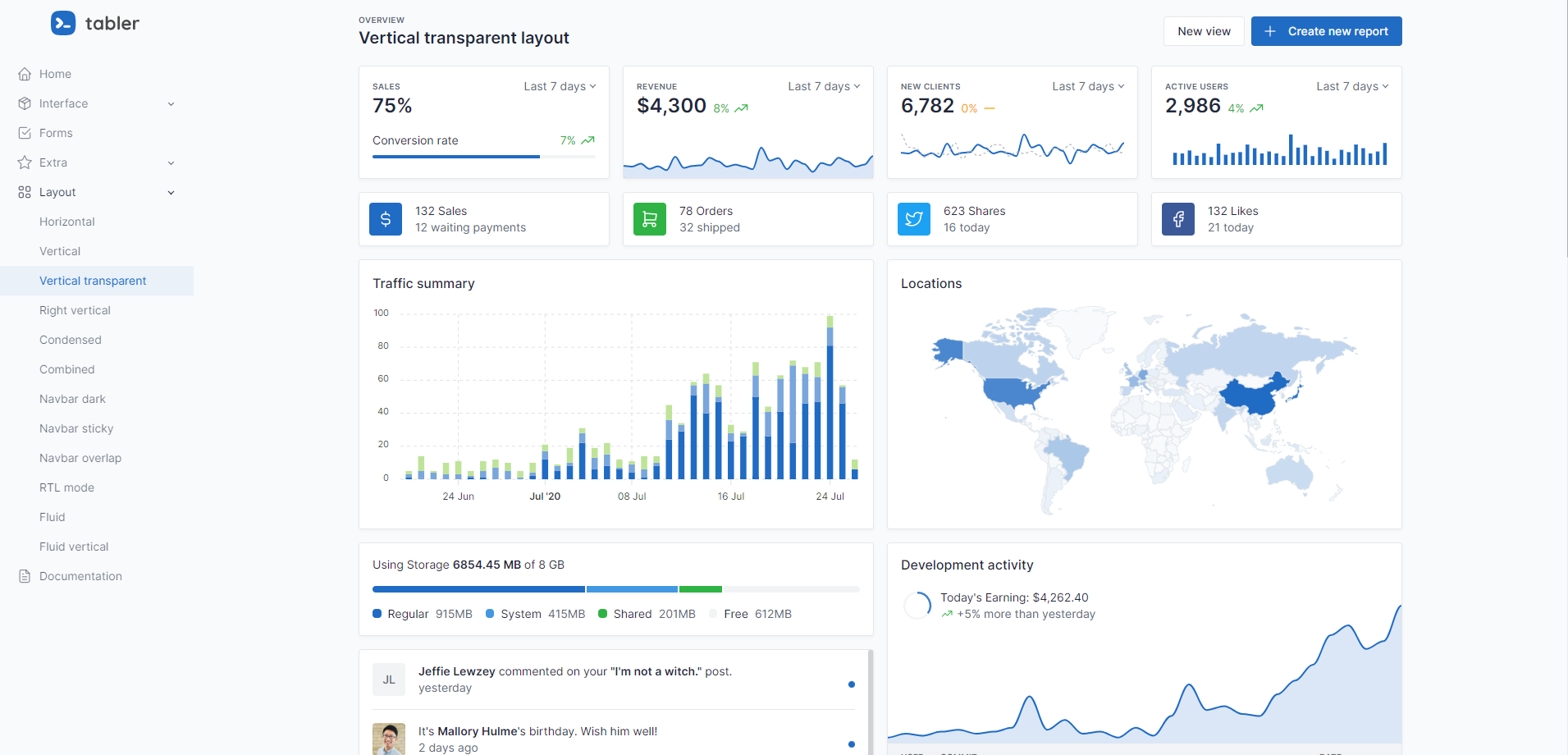Click the tallest bar in Traffic summary chart
The height and width of the screenshot is (755, 1568).
(830, 397)
